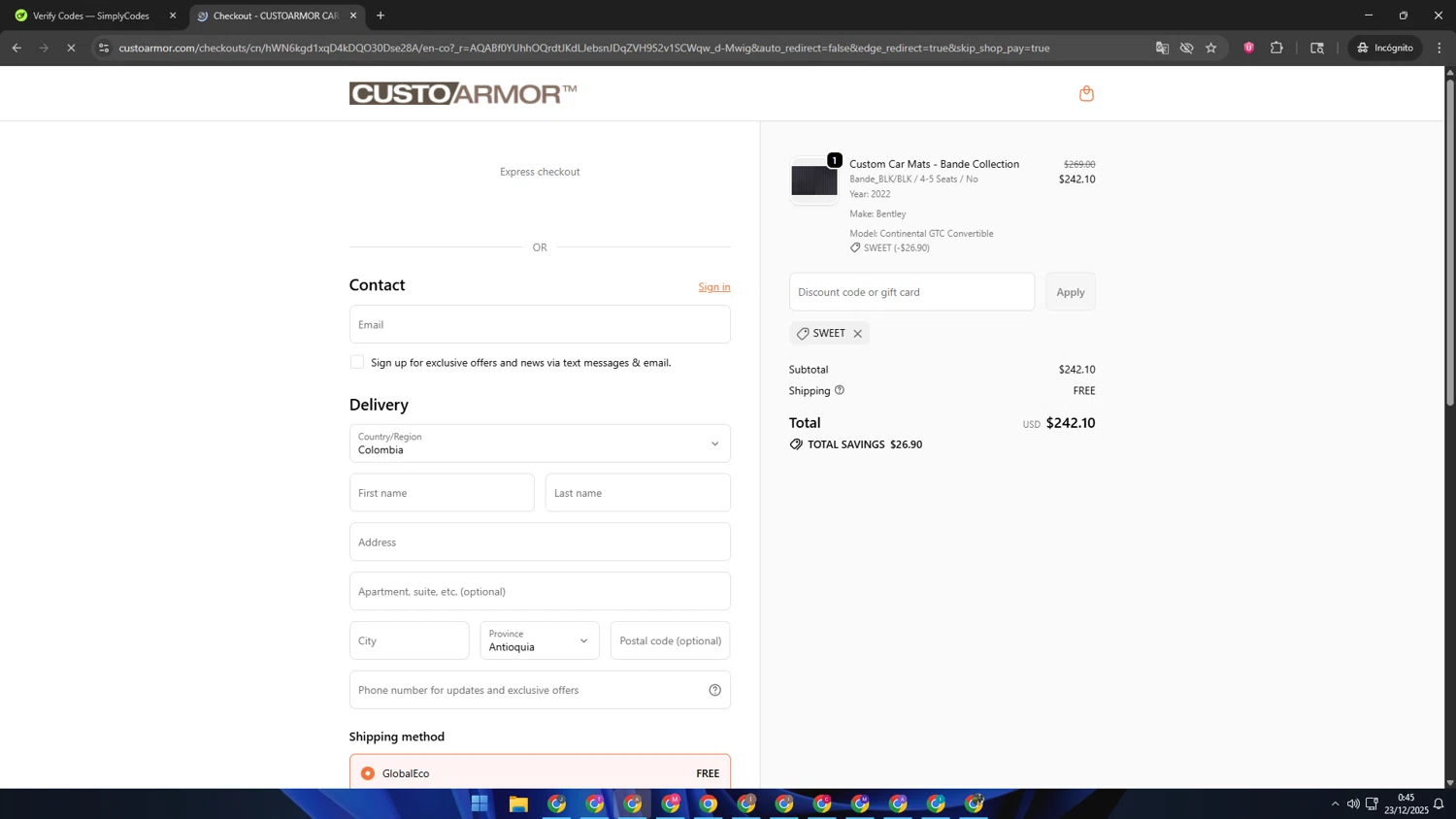The image size is (1456, 819).
Task: Click the browser address bar URL
Action: (x=584, y=48)
